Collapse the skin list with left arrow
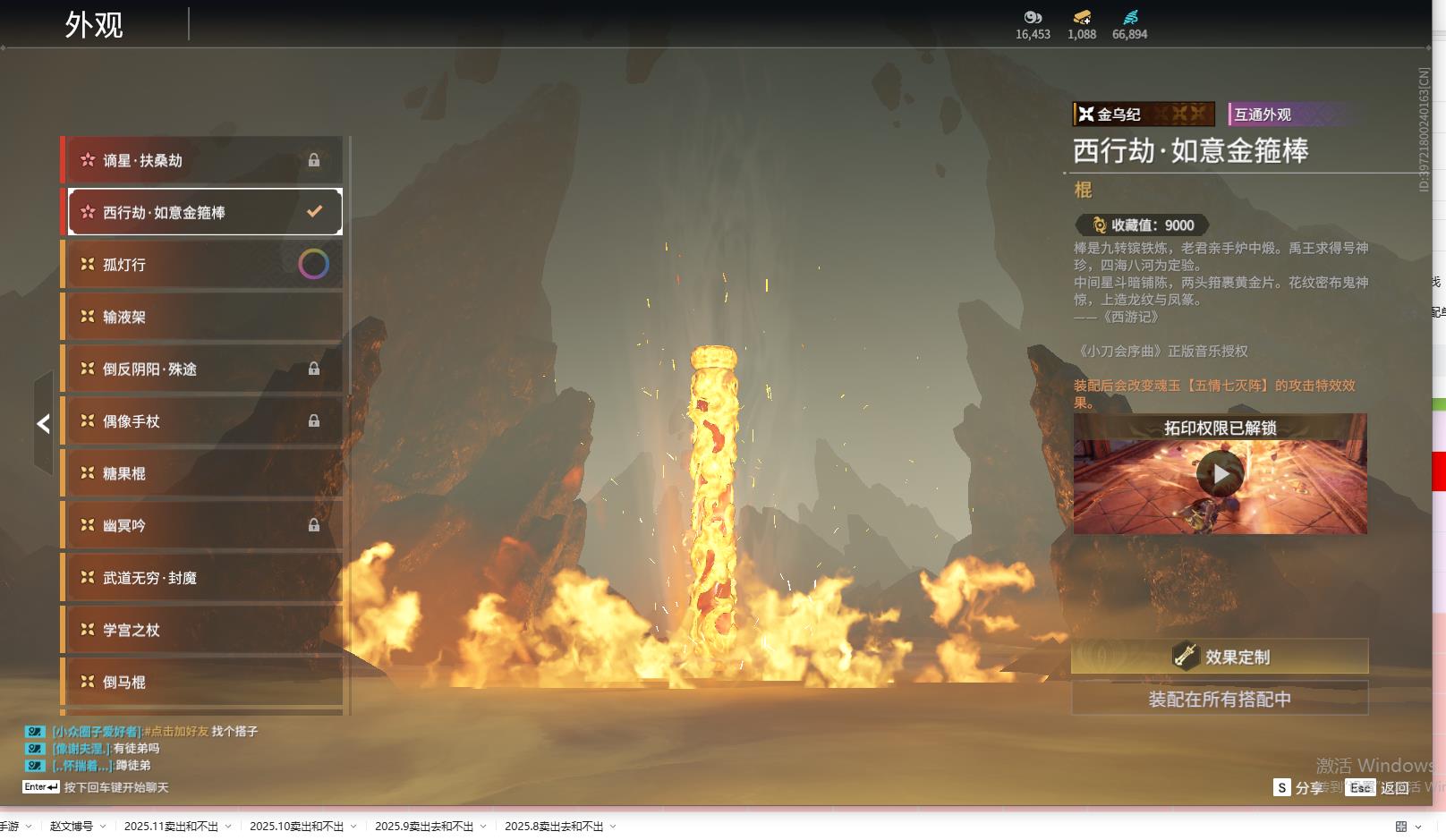 pyautogui.click(x=43, y=424)
